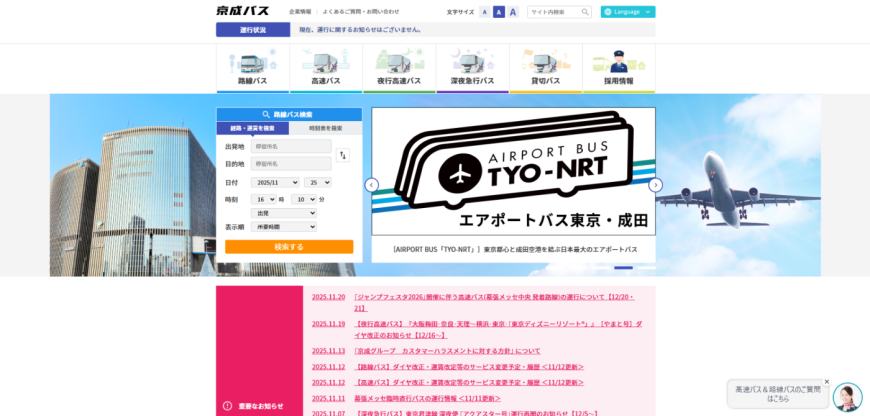Click the 目的地 stop name field

[291, 164]
